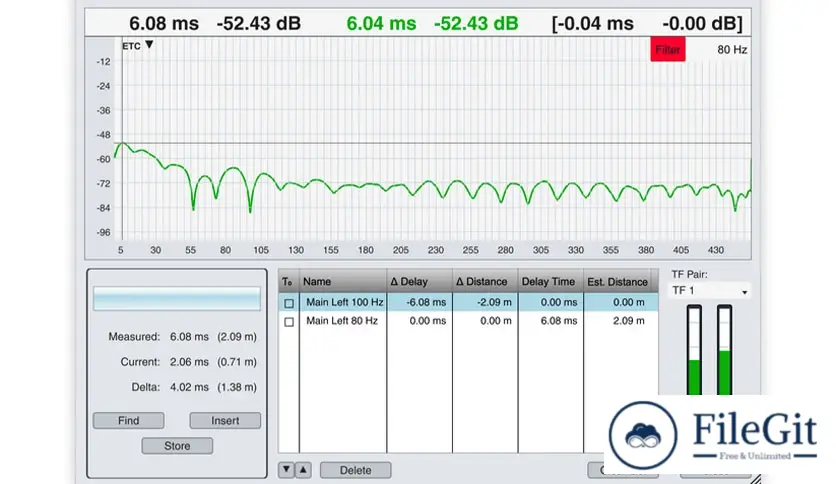836x484 pixels.
Task: Click the window resize grip corner
Action: coord(756,479)
